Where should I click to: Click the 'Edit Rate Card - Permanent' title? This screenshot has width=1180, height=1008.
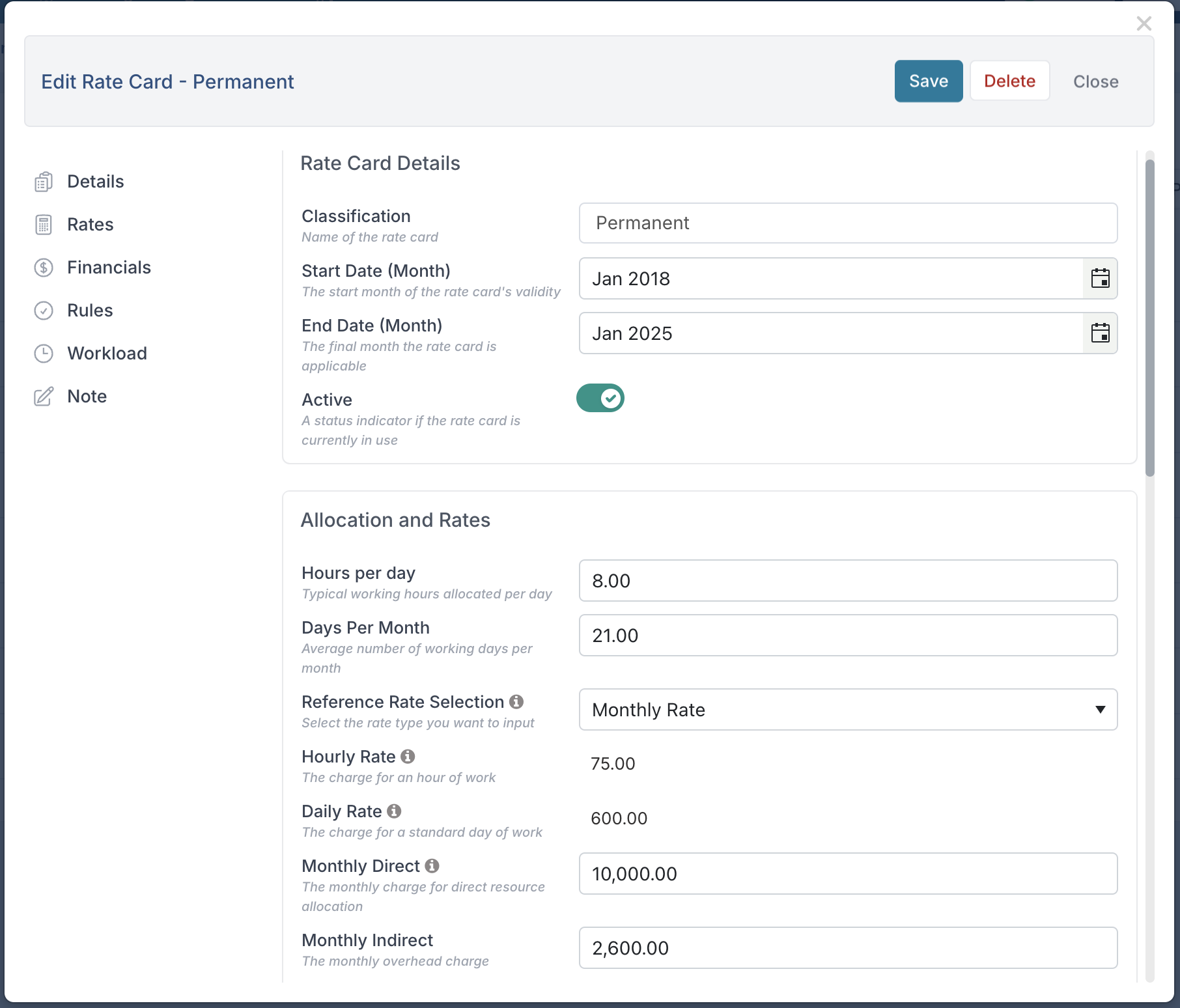click(168, 82)
